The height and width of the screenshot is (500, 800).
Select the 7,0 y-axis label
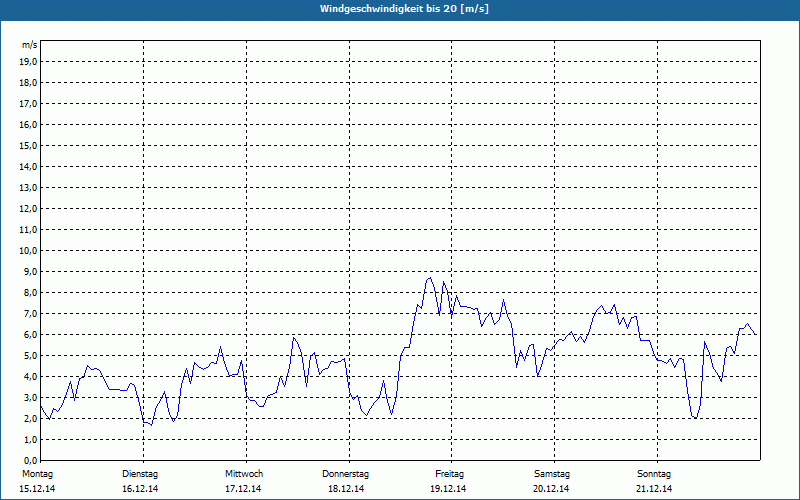30,313
